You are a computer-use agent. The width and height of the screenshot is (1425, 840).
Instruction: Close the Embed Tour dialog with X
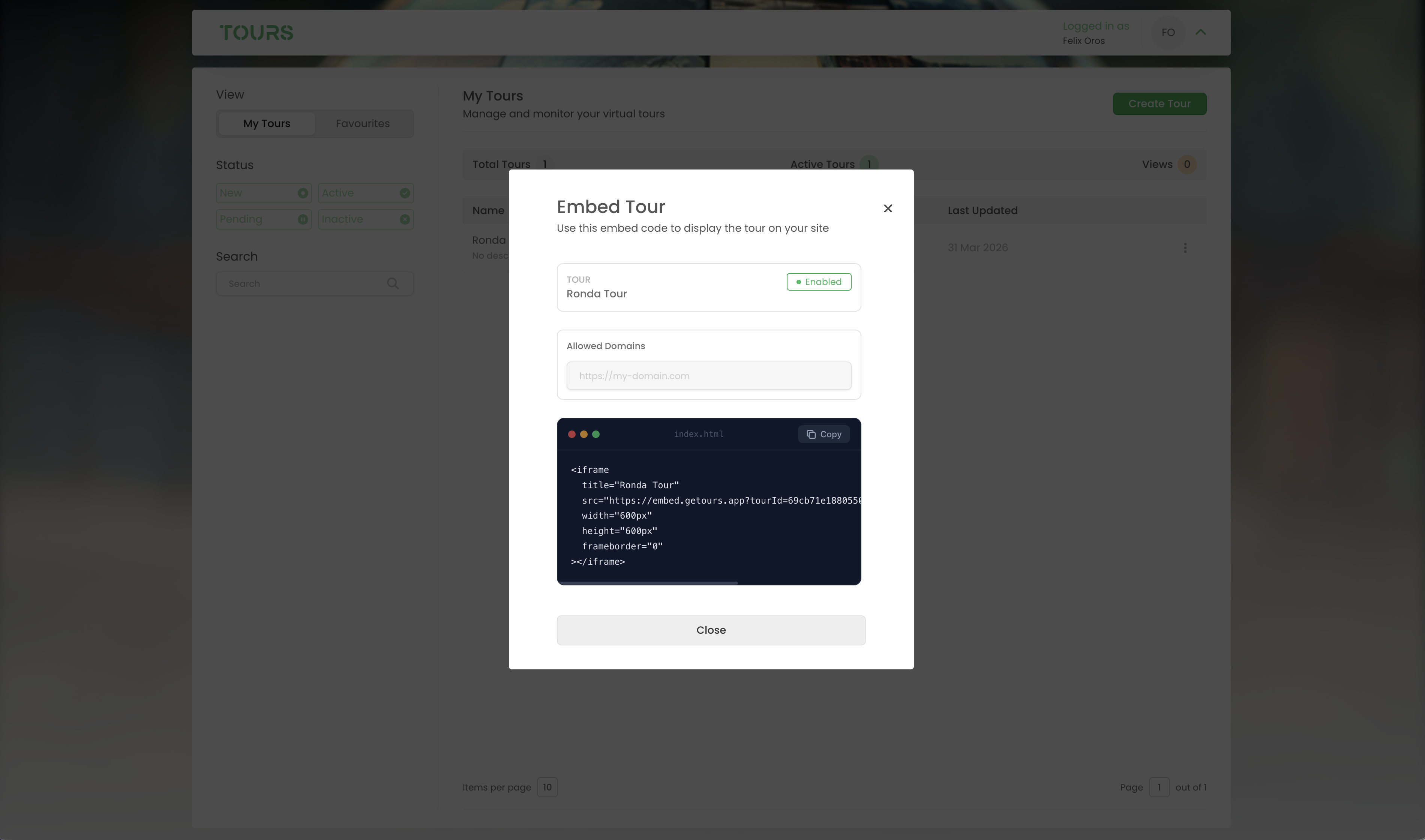[887, 208]
